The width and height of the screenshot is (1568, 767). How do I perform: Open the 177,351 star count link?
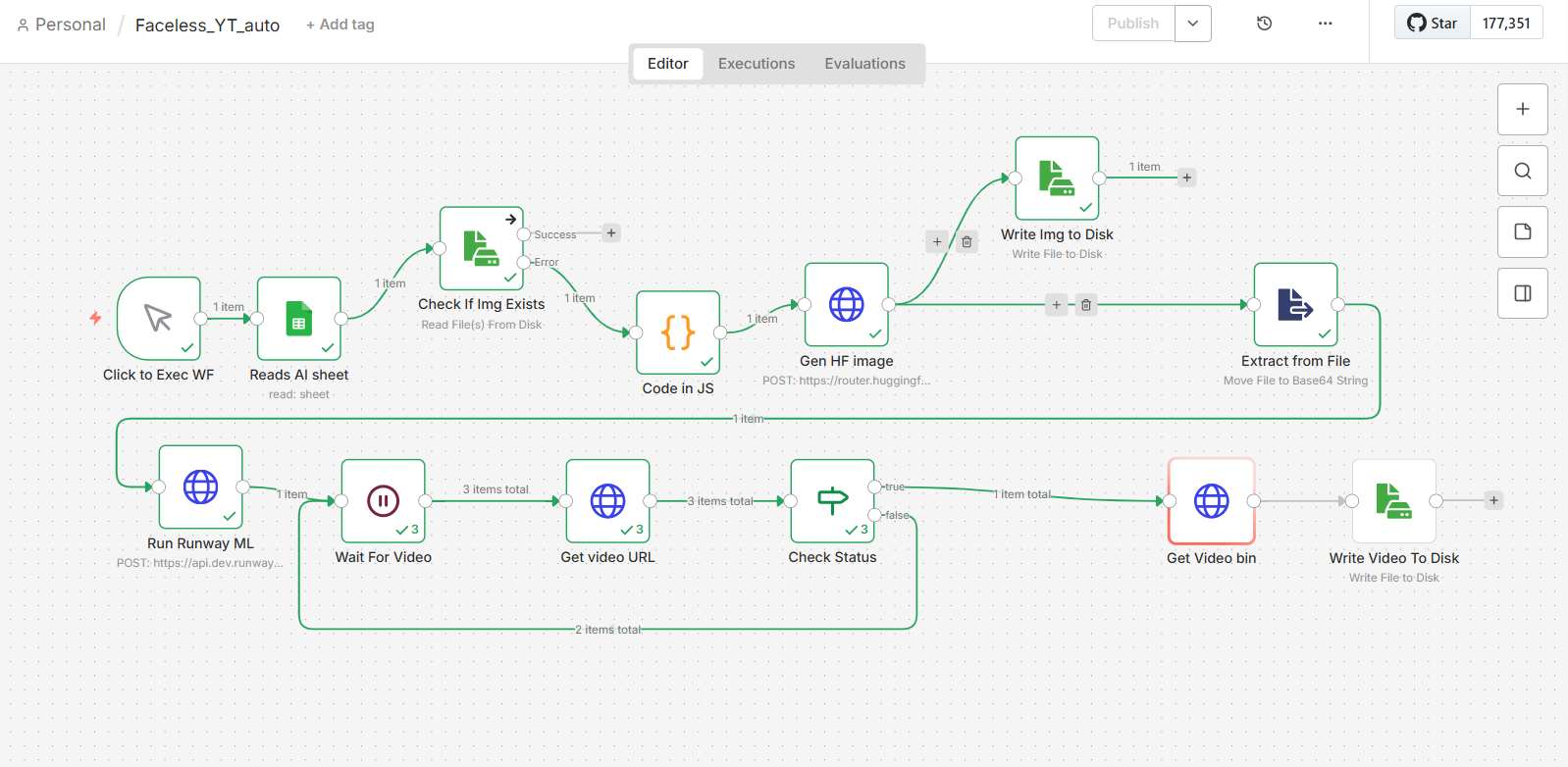[x=1506, y=23]
